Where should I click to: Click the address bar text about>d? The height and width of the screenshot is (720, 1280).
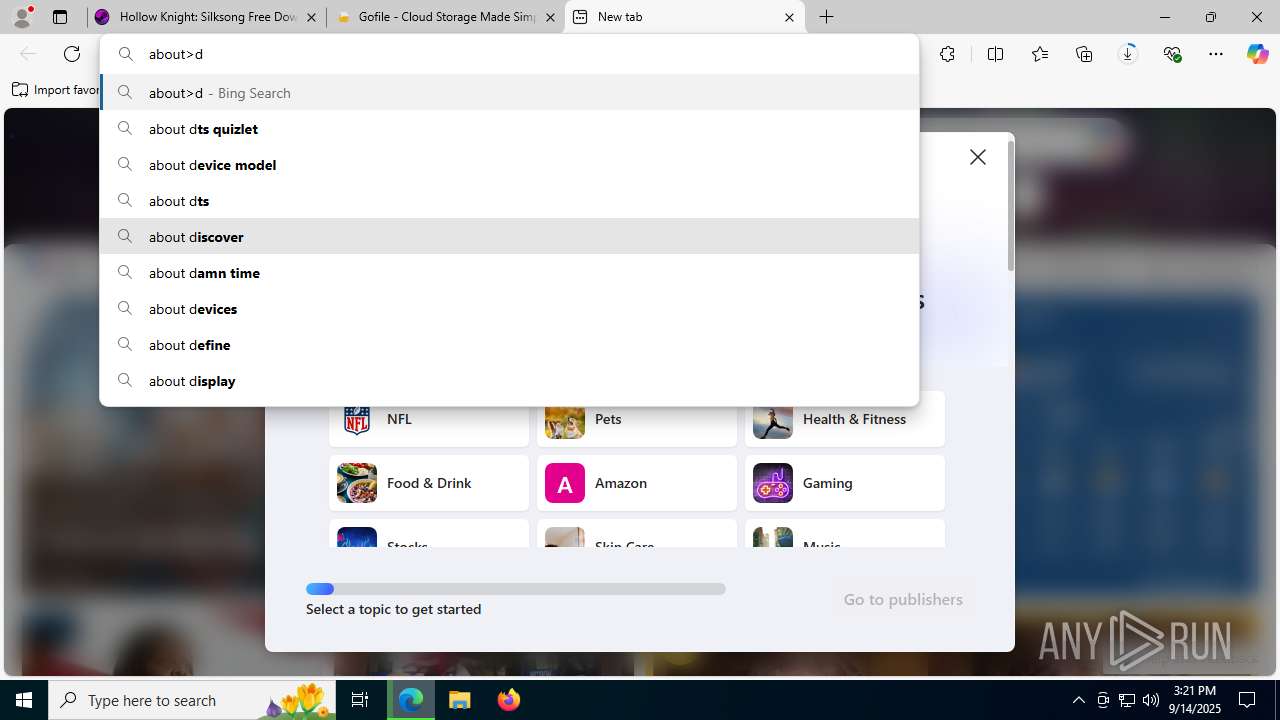pyautogui.click(x=176, y=54)
